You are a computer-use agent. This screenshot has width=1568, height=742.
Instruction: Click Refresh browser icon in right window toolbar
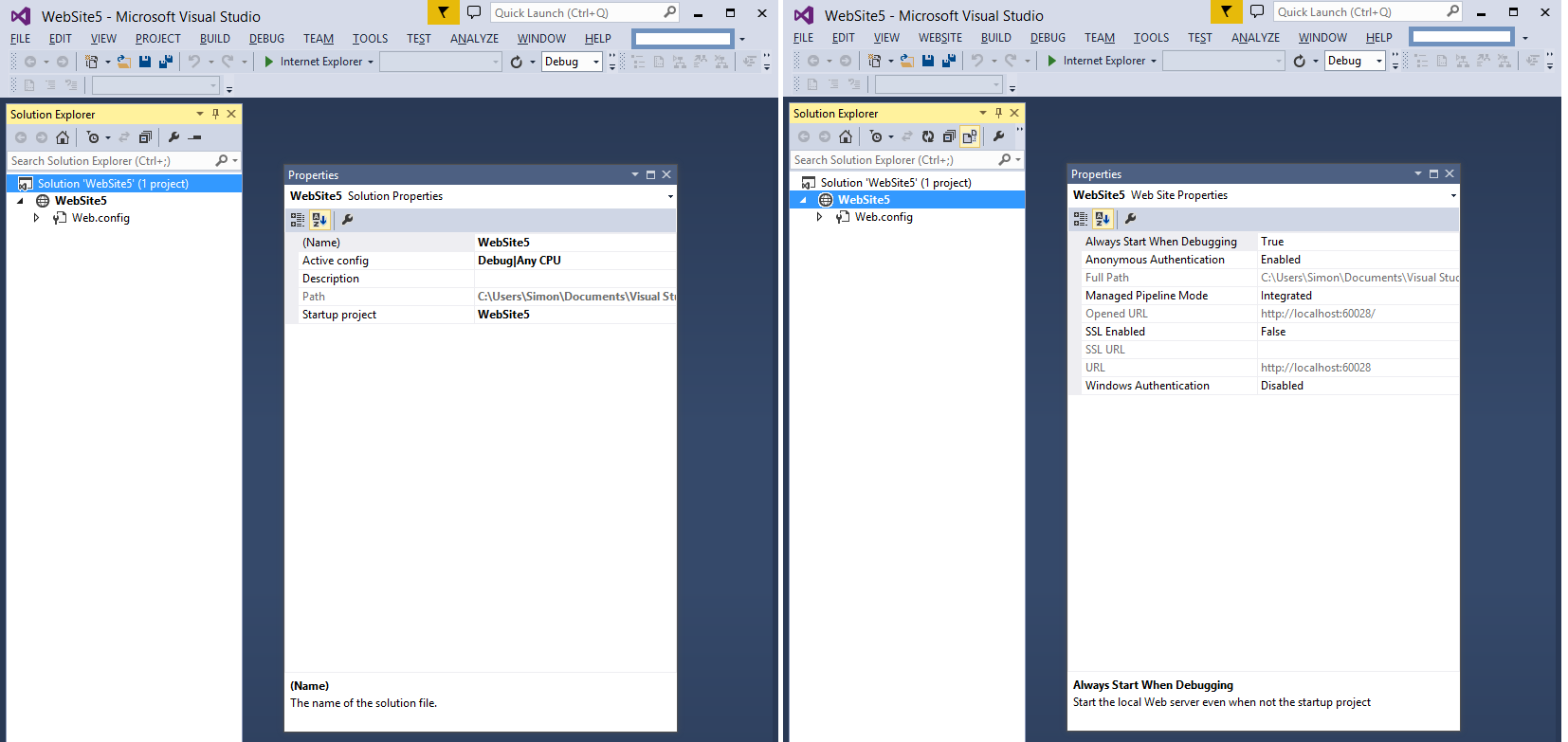[1299, 61]
